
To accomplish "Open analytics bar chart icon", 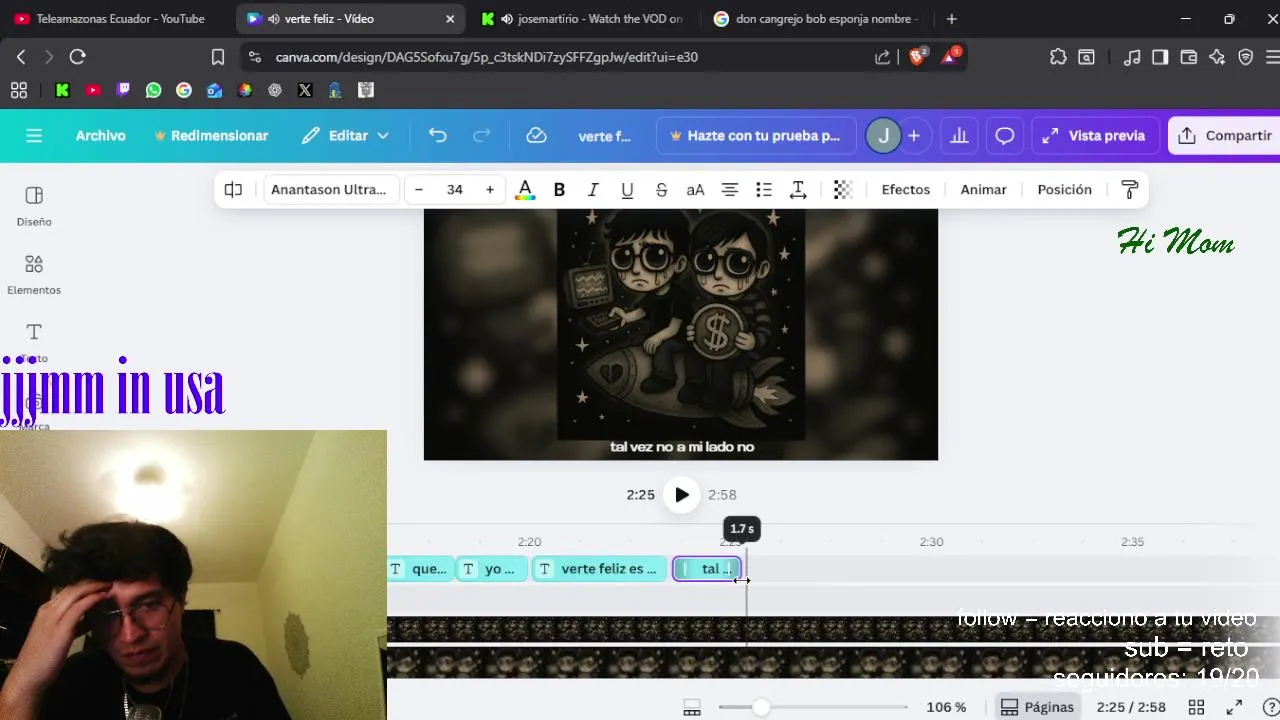I will pyautogui.click(x=959, y=136).
